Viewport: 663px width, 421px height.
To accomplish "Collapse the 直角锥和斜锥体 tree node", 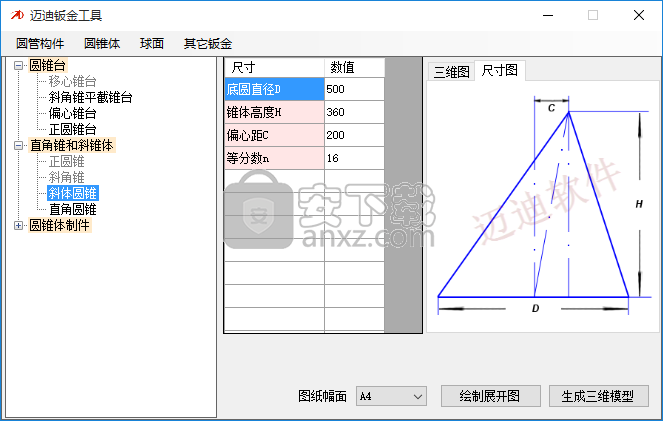I will click(18, 145).
